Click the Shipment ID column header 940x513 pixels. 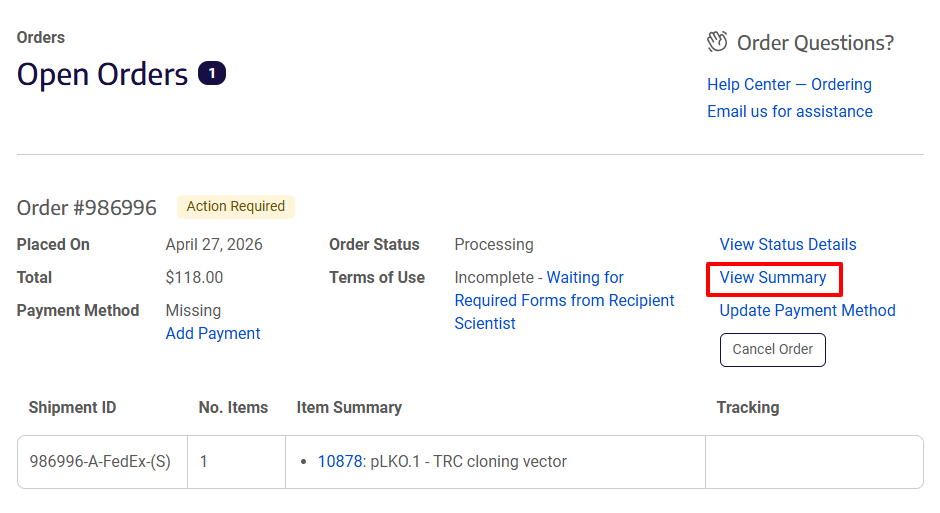tap(72, 408)
